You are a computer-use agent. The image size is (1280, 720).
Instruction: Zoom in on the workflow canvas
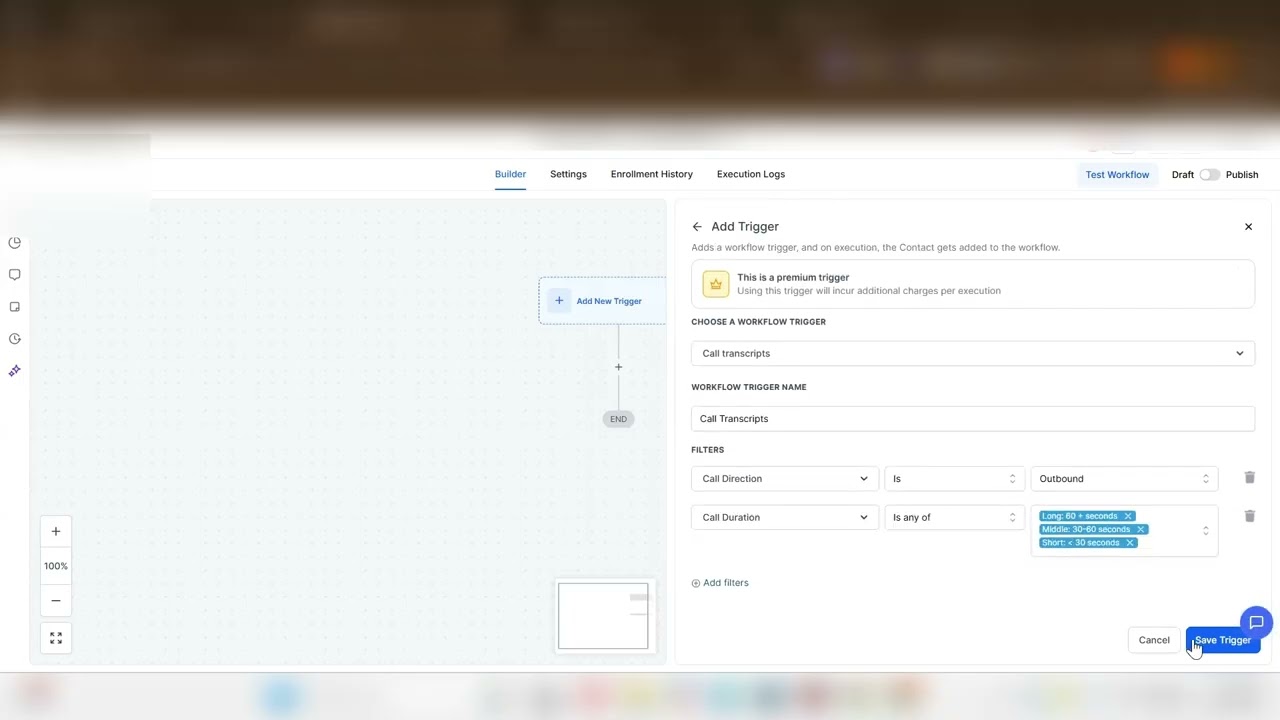tap(56, 531)
